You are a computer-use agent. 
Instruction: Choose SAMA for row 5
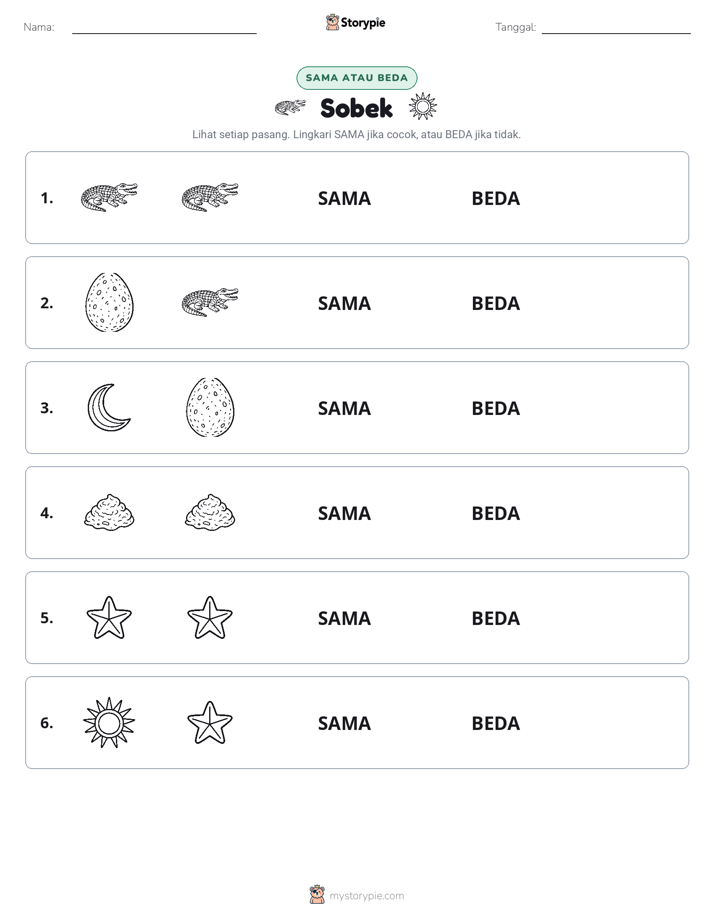click(344, 618)
